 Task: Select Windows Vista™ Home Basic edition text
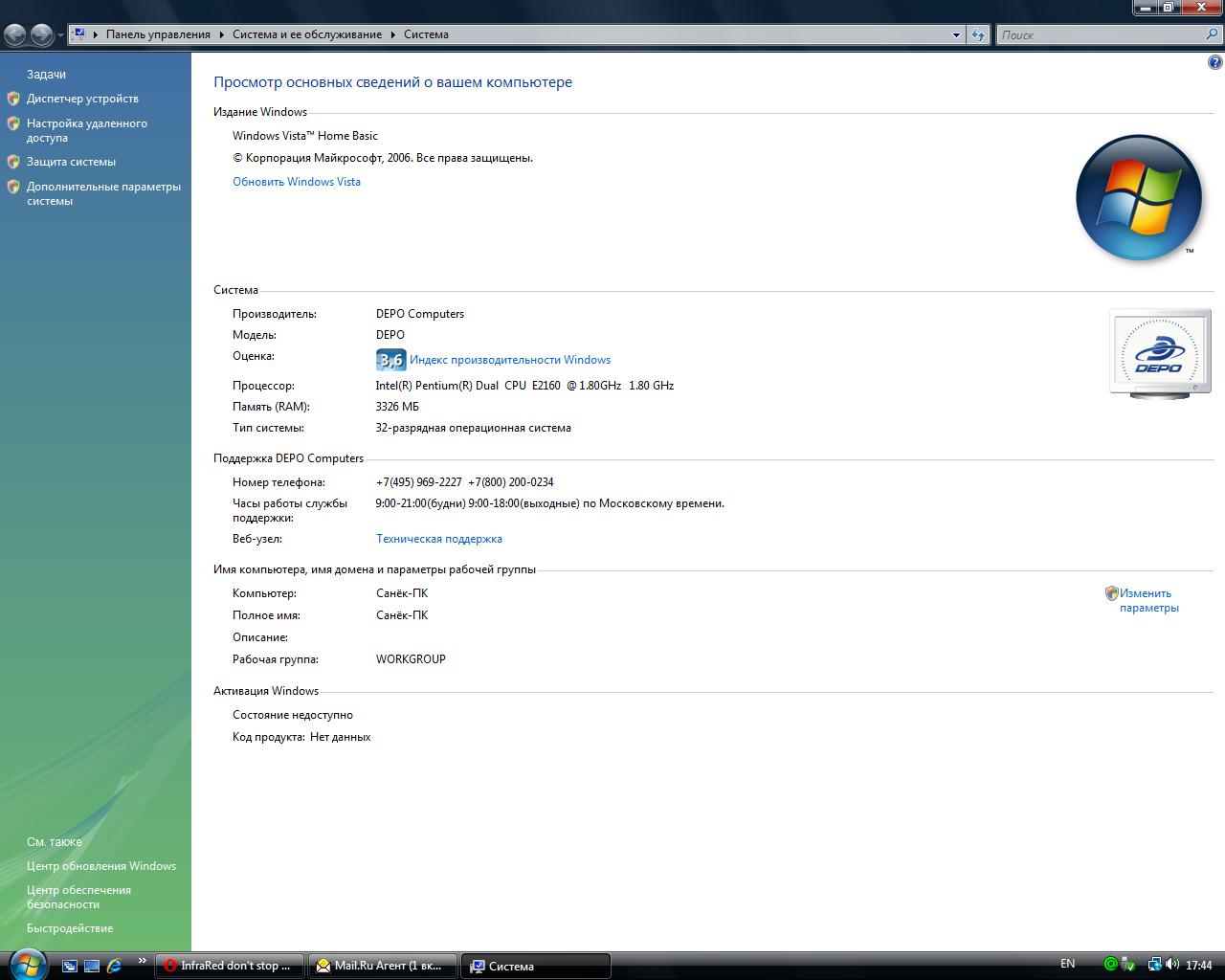pyautogui.click(x=305, y=136)
